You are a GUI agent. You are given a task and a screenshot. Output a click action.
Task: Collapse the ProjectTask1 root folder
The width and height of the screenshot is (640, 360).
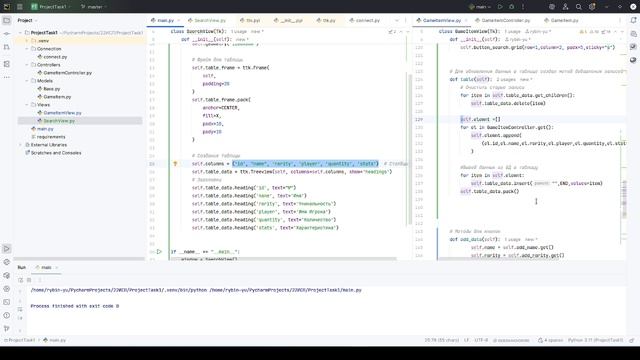20,33
